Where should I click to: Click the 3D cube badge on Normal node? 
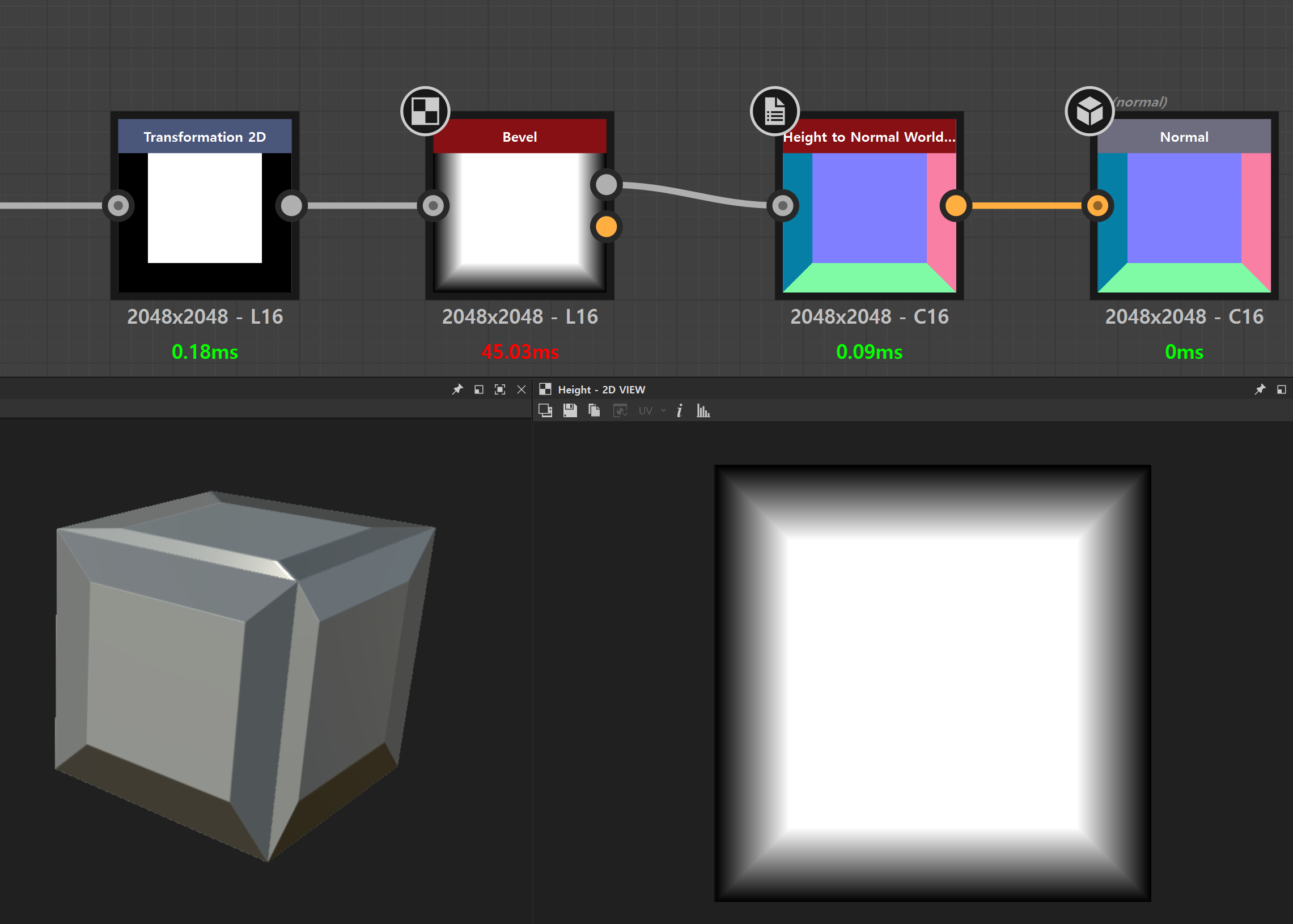[x=1089, y=111]
